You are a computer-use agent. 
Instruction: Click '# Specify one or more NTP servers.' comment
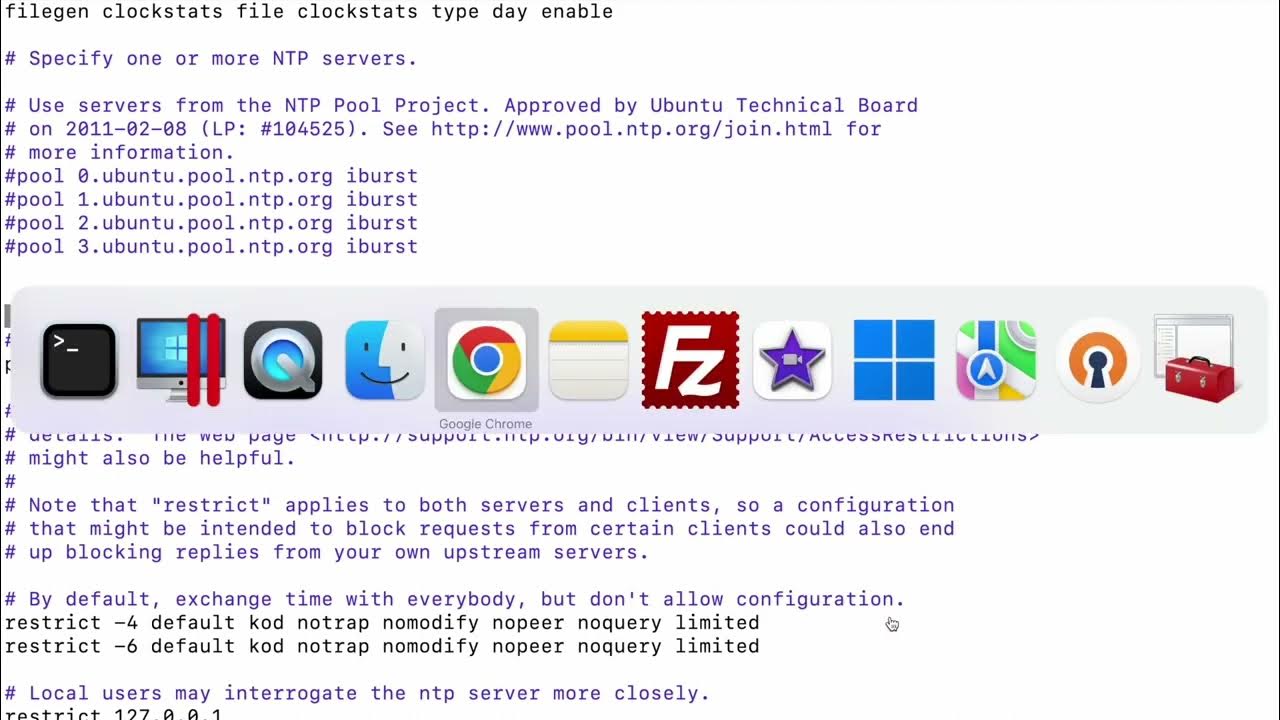[211, 59]
